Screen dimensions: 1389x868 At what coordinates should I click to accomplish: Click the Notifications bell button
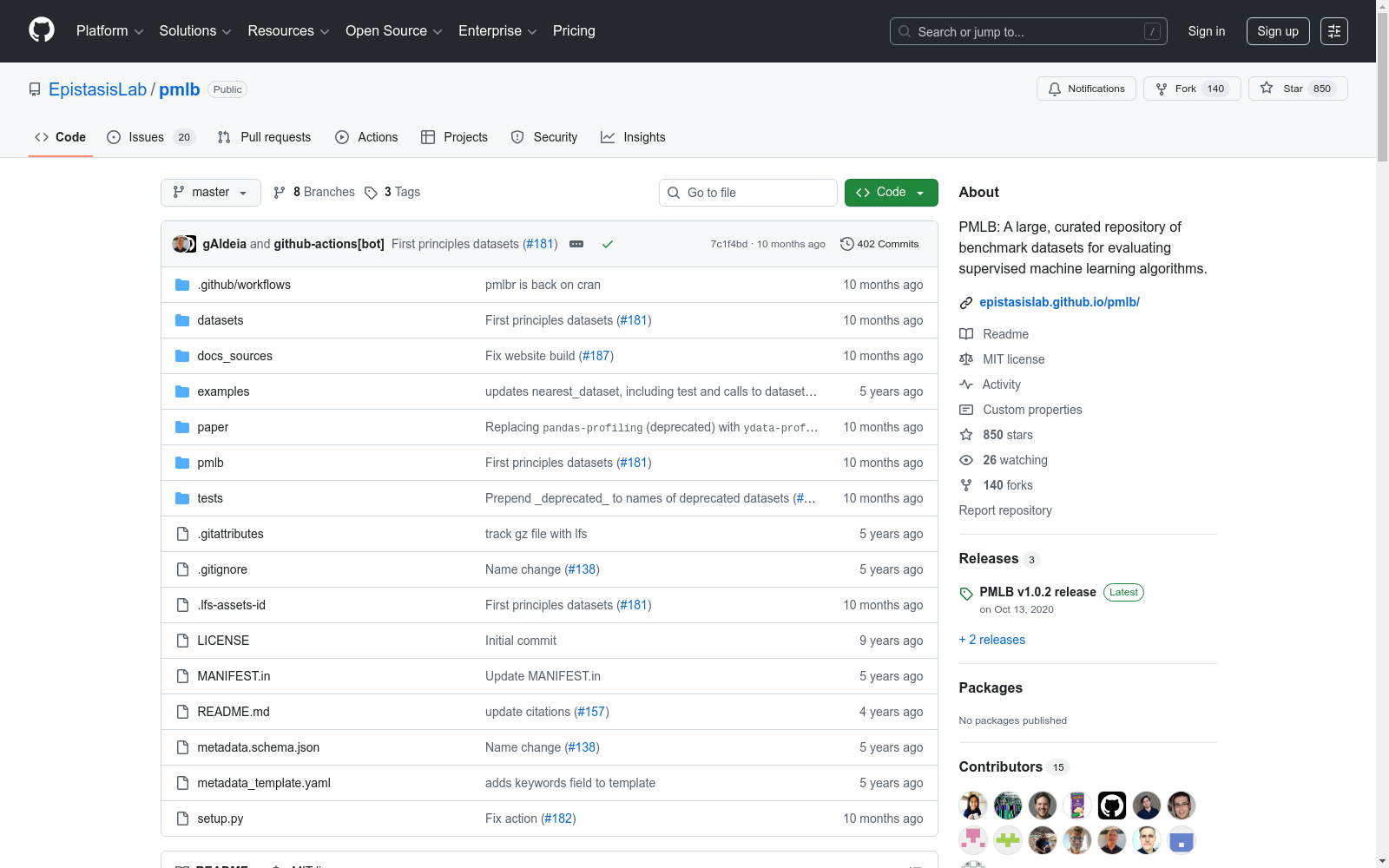tap(1086, 89)
